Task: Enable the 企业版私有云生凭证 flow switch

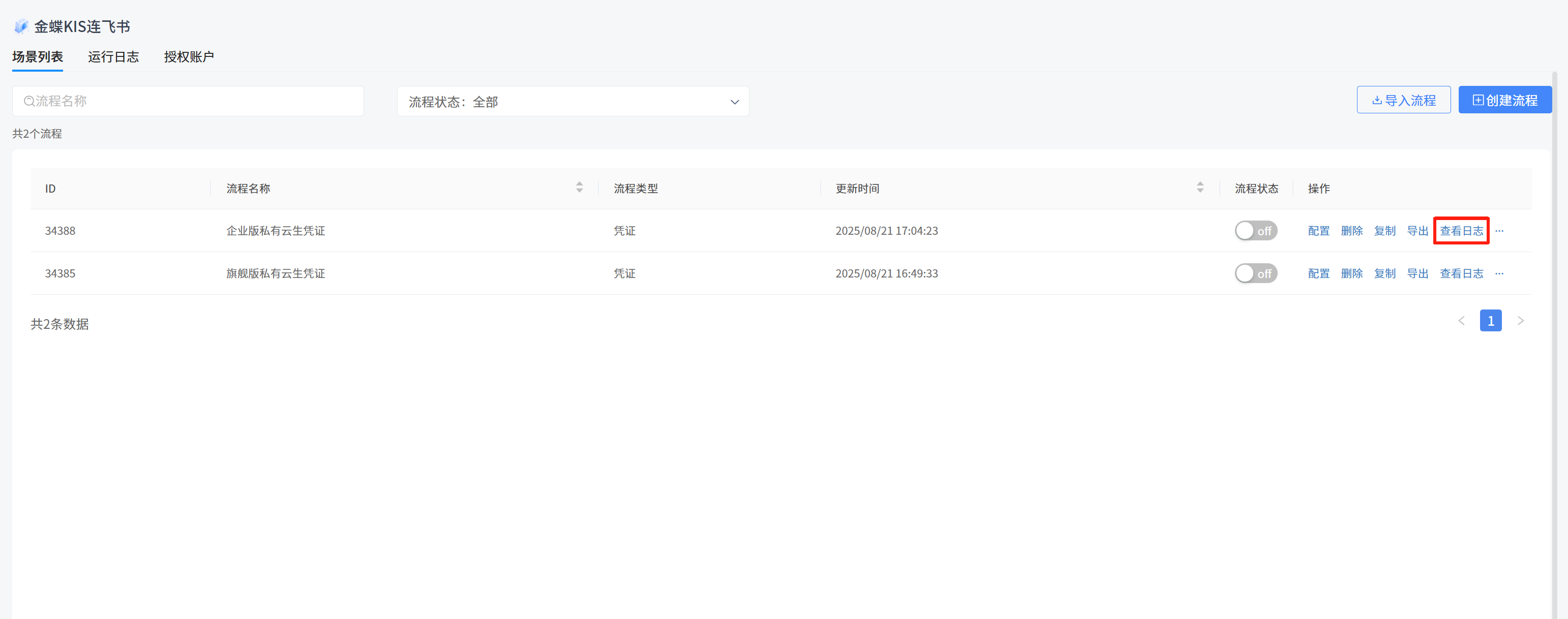Action: coord(1255,231)
